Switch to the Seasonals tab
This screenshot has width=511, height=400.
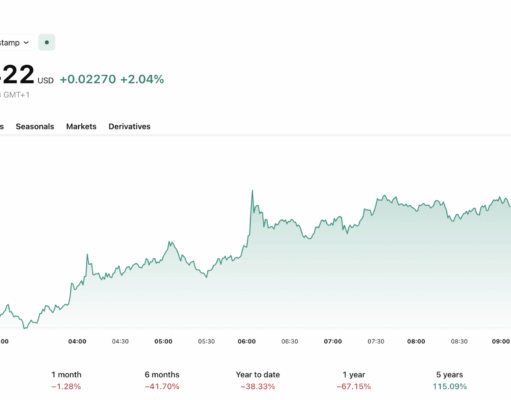[35, 126]
